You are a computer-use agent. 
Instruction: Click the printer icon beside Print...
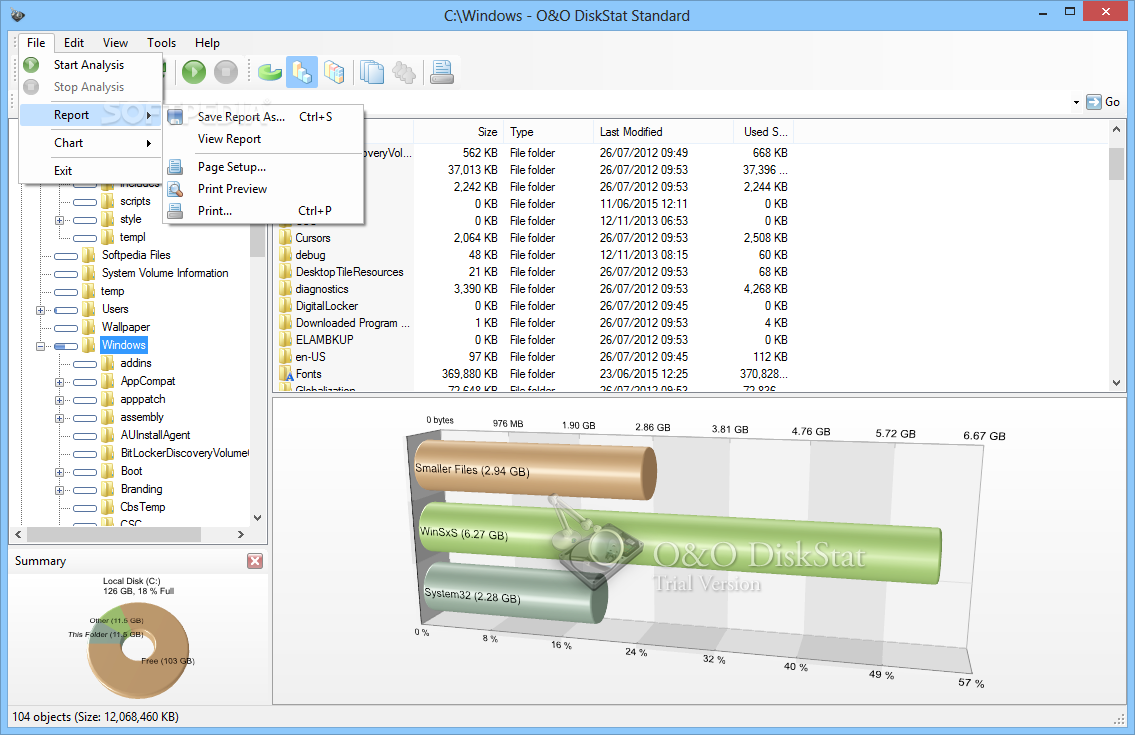click(x=175, y=211)
